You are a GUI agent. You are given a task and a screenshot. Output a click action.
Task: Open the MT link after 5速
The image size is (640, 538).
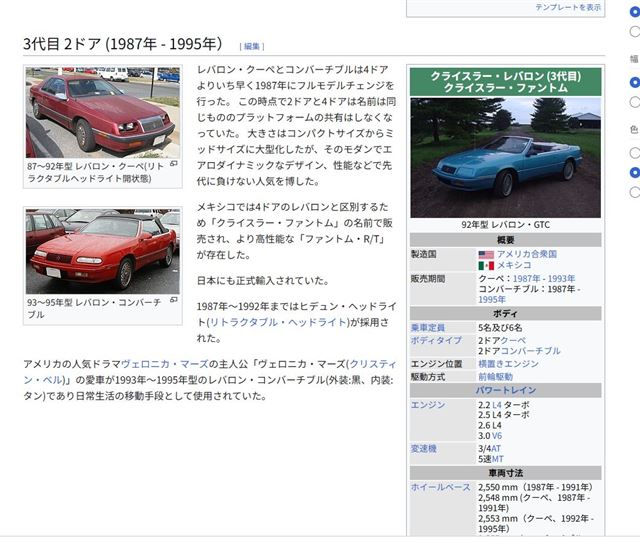pyautogui.click(x=498, y=459)
